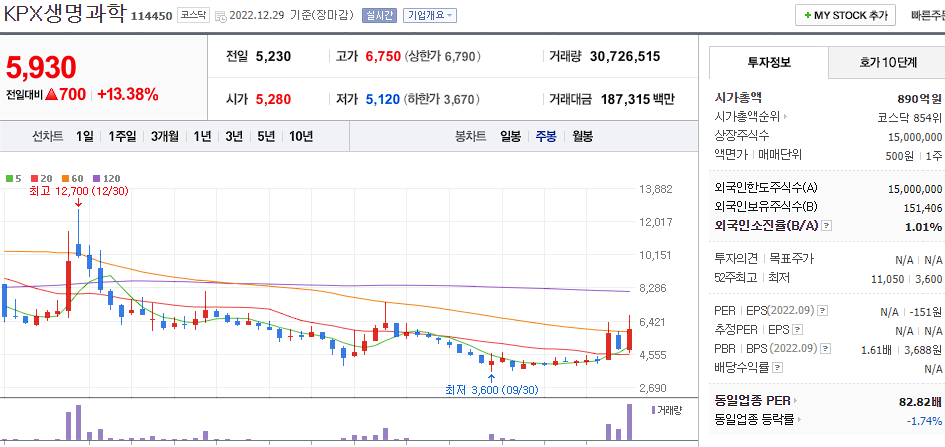The width and height of the screenshot is (945, 447).
Task: Click the green 5-period average swatch
Action: click(x=10, y=179)
